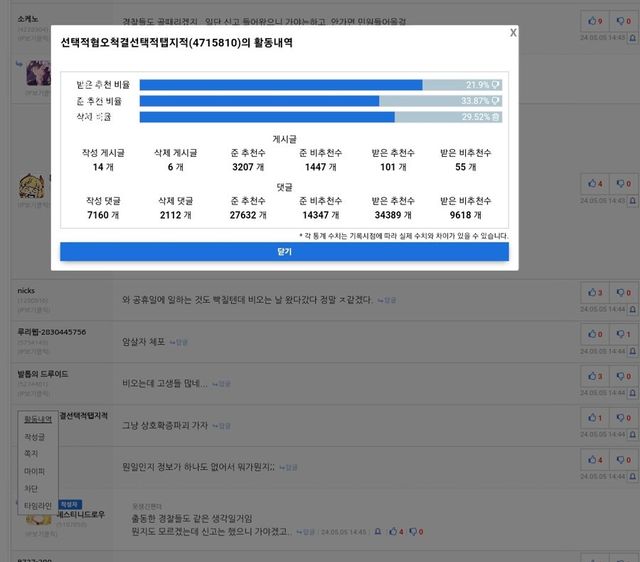This screenshot has width=640, height=562.
Task: Downvote the '암살자 체포' comment
Action: [x=622, y=334]
